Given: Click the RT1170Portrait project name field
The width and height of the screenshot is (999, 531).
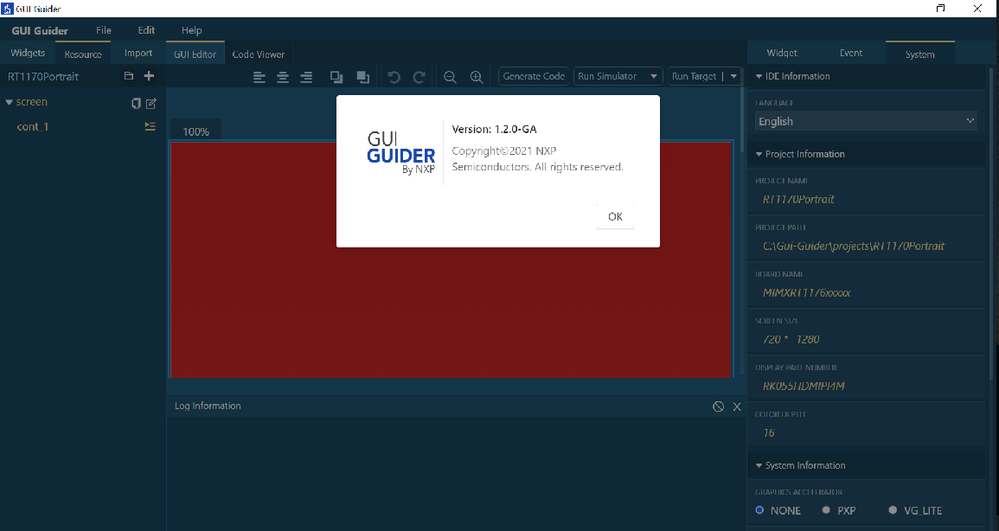Looking at the screenshot, I should pos(798,200).
